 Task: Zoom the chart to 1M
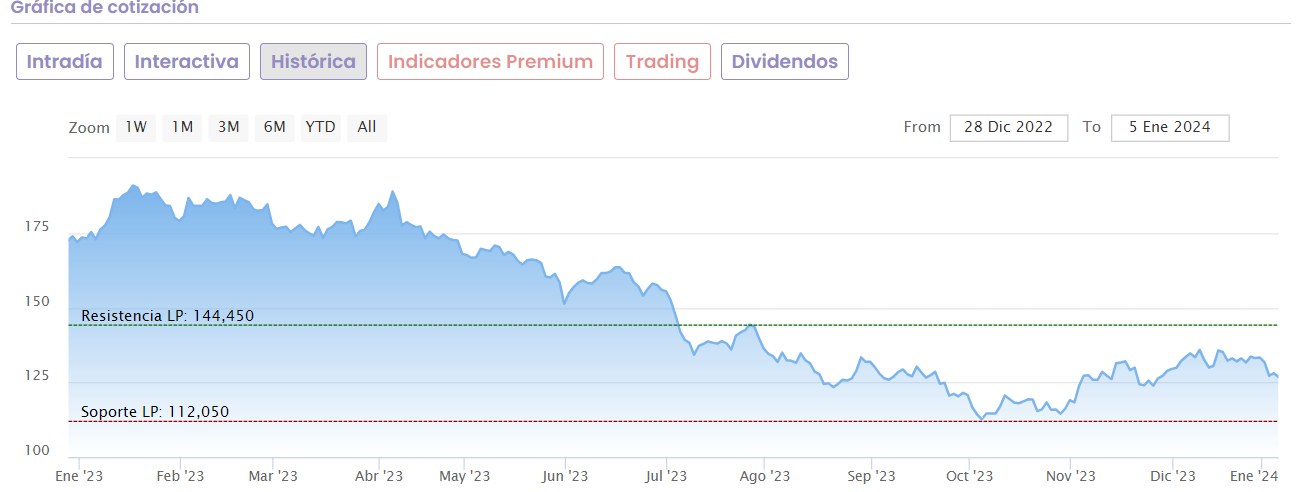pyautogui.click(x=182, y=127)
